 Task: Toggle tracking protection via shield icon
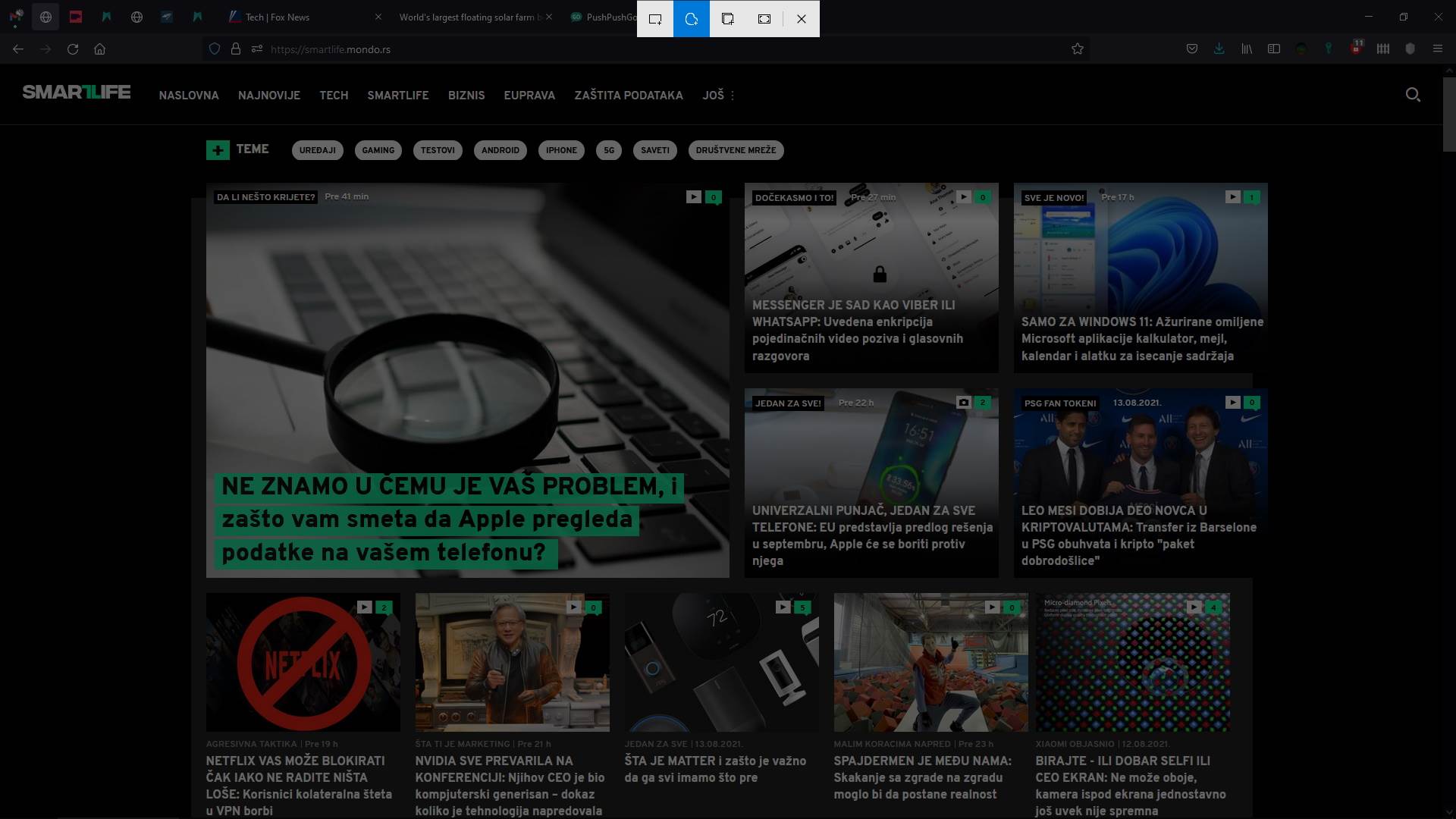click(x=215, y=49)
